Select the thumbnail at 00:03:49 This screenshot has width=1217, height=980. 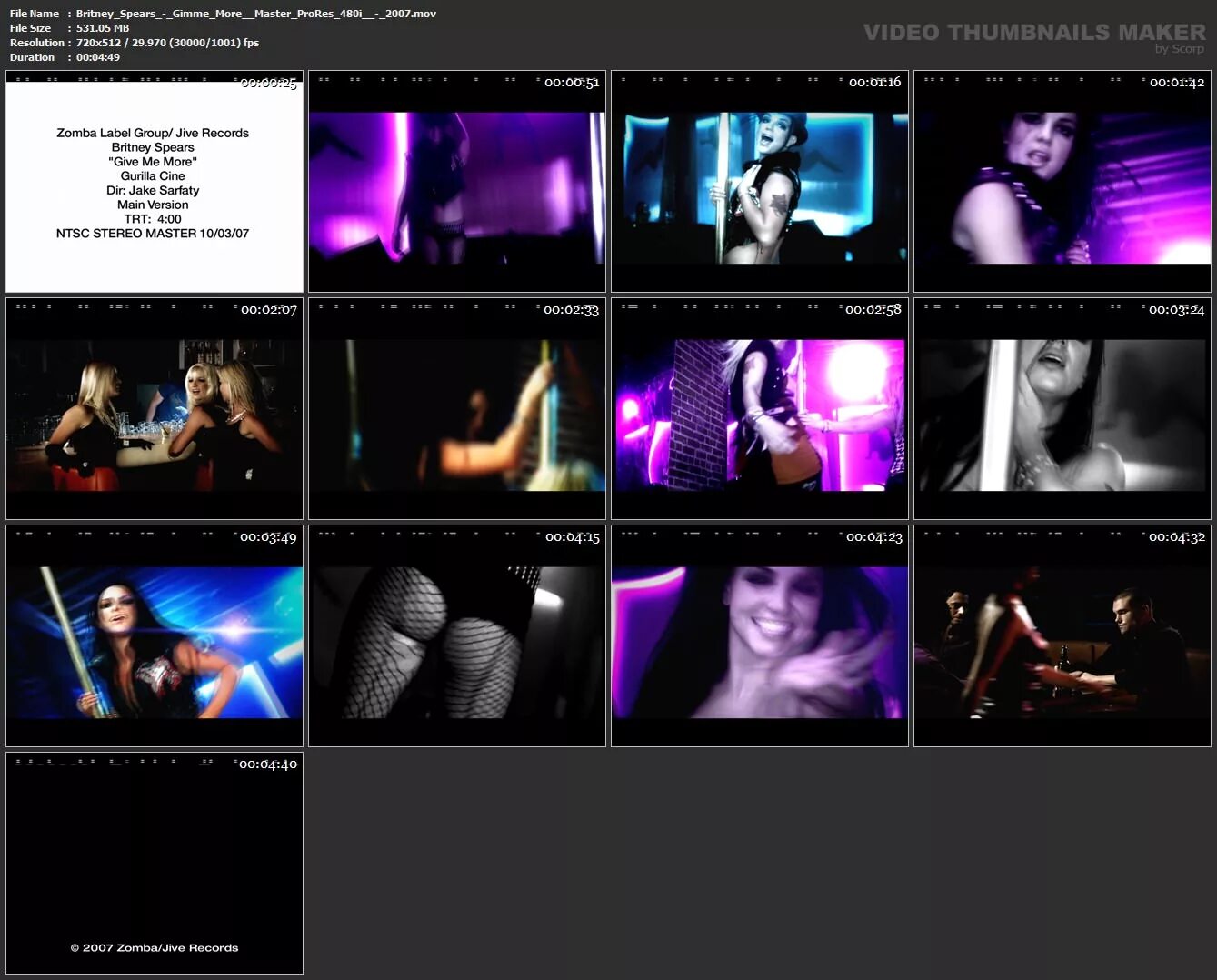point(155,635)
